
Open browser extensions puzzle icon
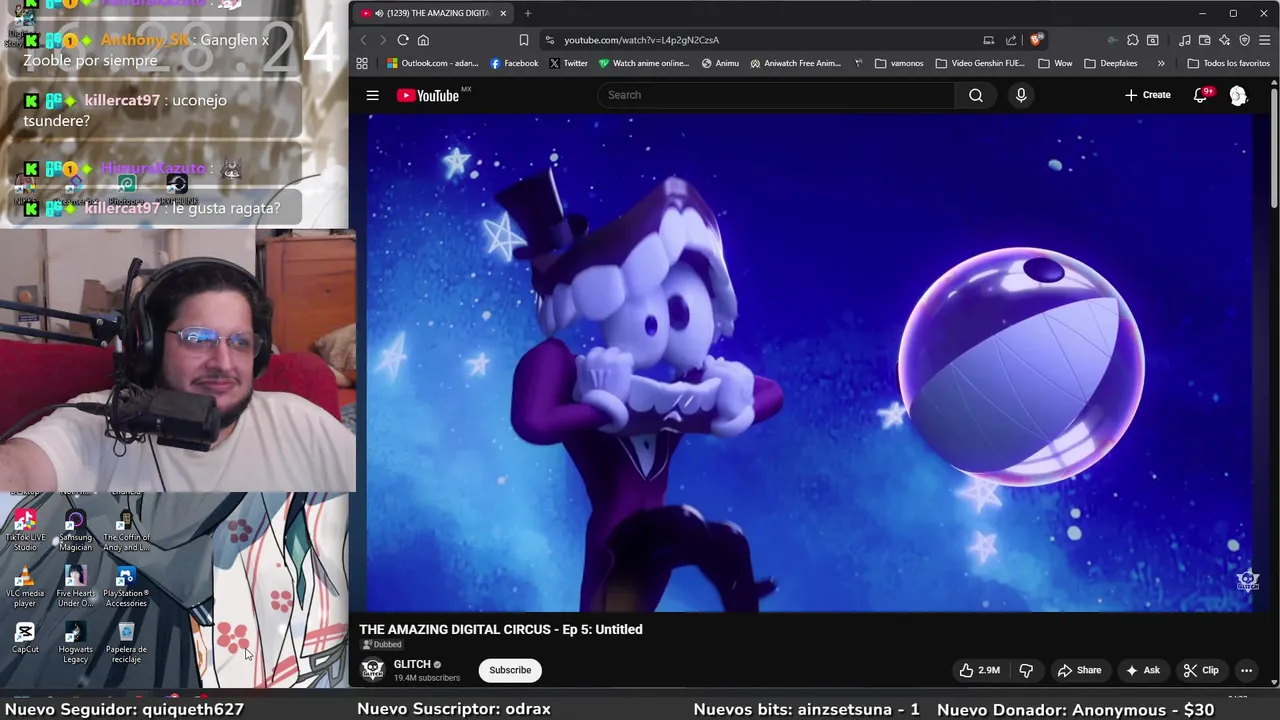[x=1132, y=40]
